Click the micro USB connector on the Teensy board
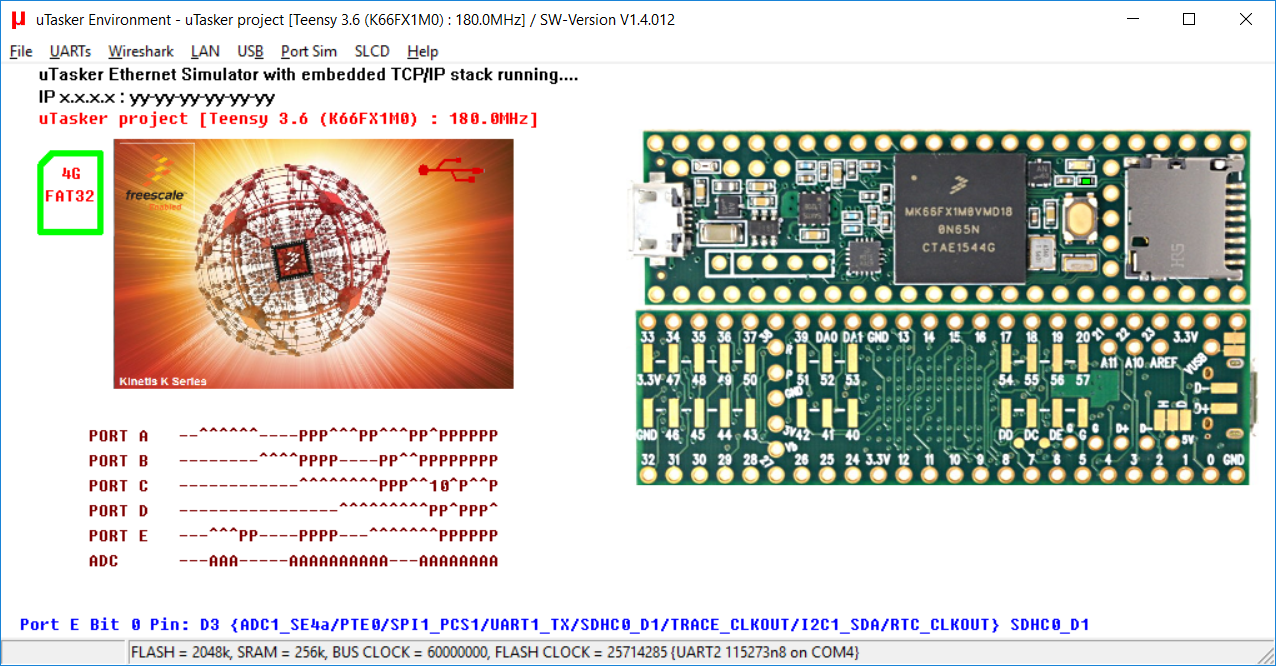Screen dimensions: 1276x666 coord(654,219)
